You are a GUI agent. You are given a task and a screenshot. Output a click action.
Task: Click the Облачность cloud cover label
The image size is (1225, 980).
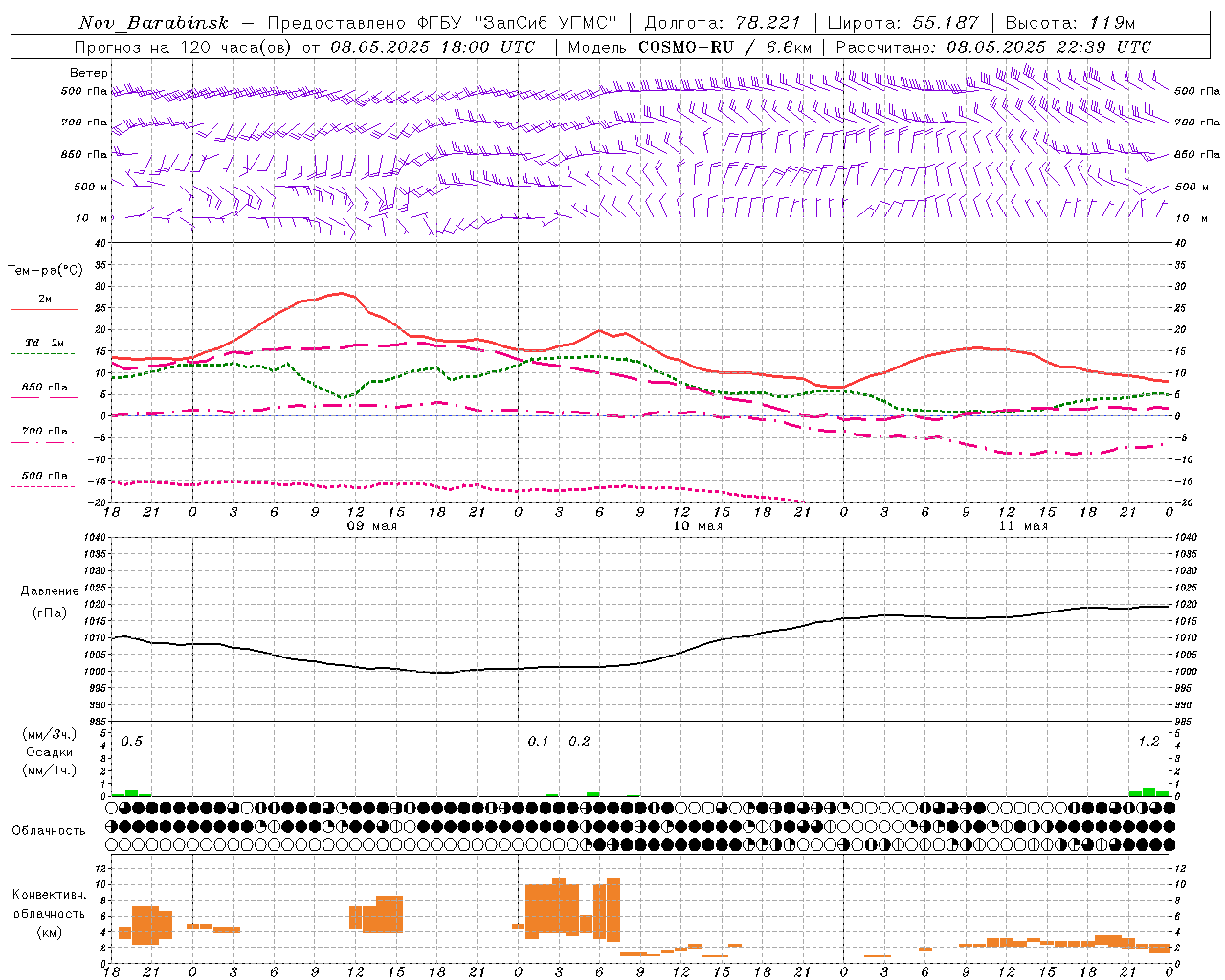click(x=48, y=830)
